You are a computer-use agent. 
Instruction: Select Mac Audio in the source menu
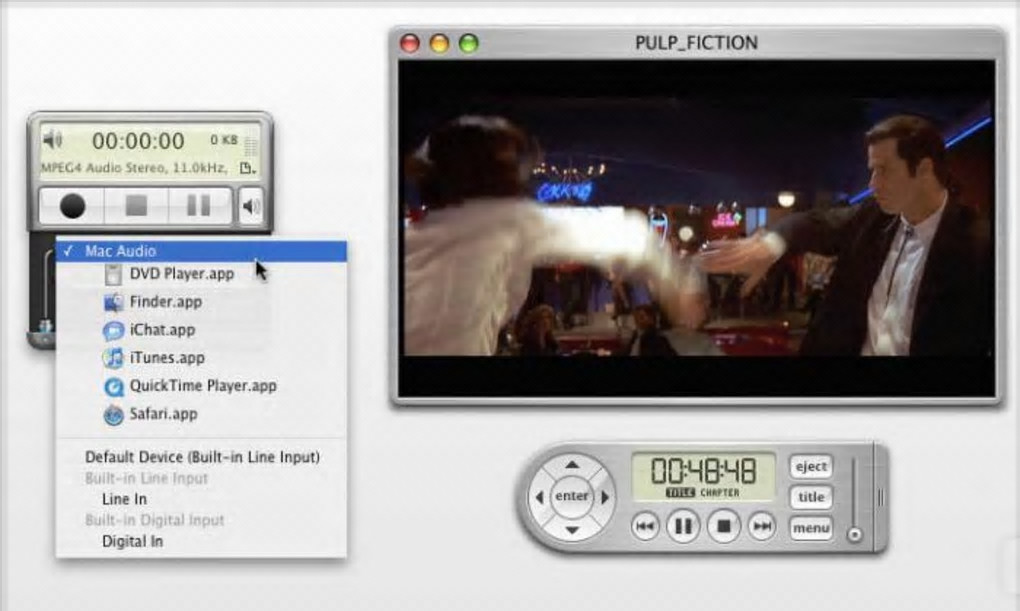tap(201, 251)
